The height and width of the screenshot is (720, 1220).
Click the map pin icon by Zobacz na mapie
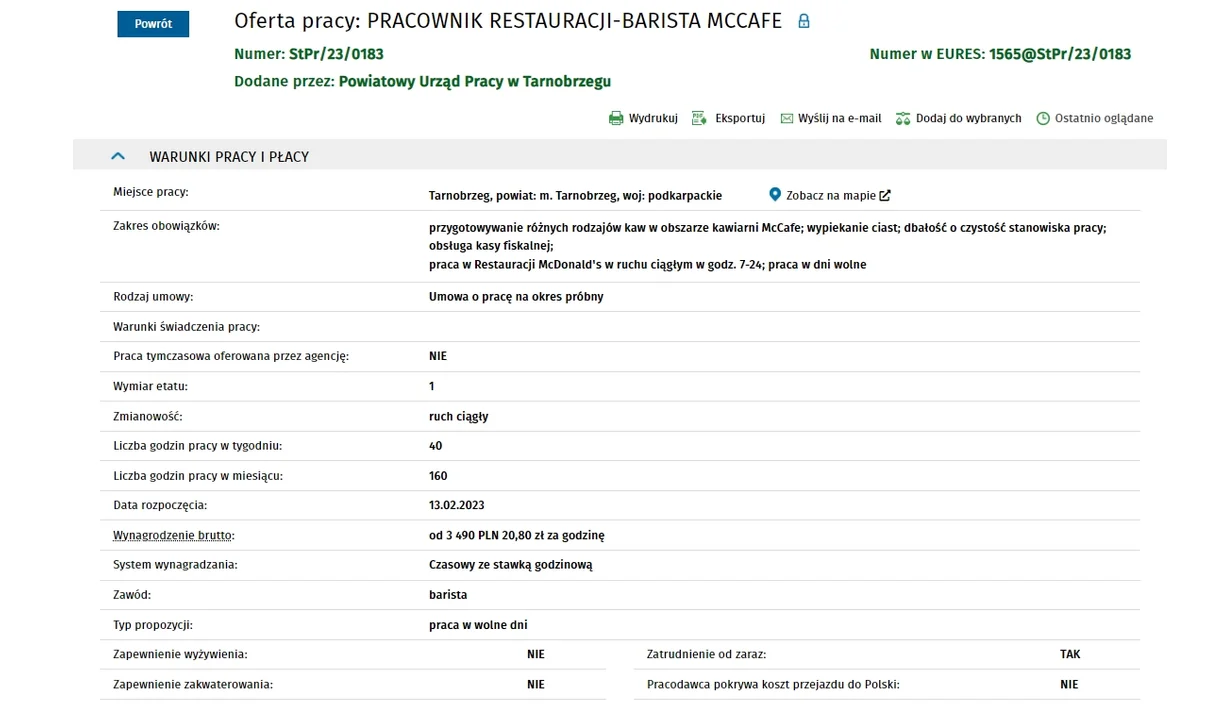point(775,195)
